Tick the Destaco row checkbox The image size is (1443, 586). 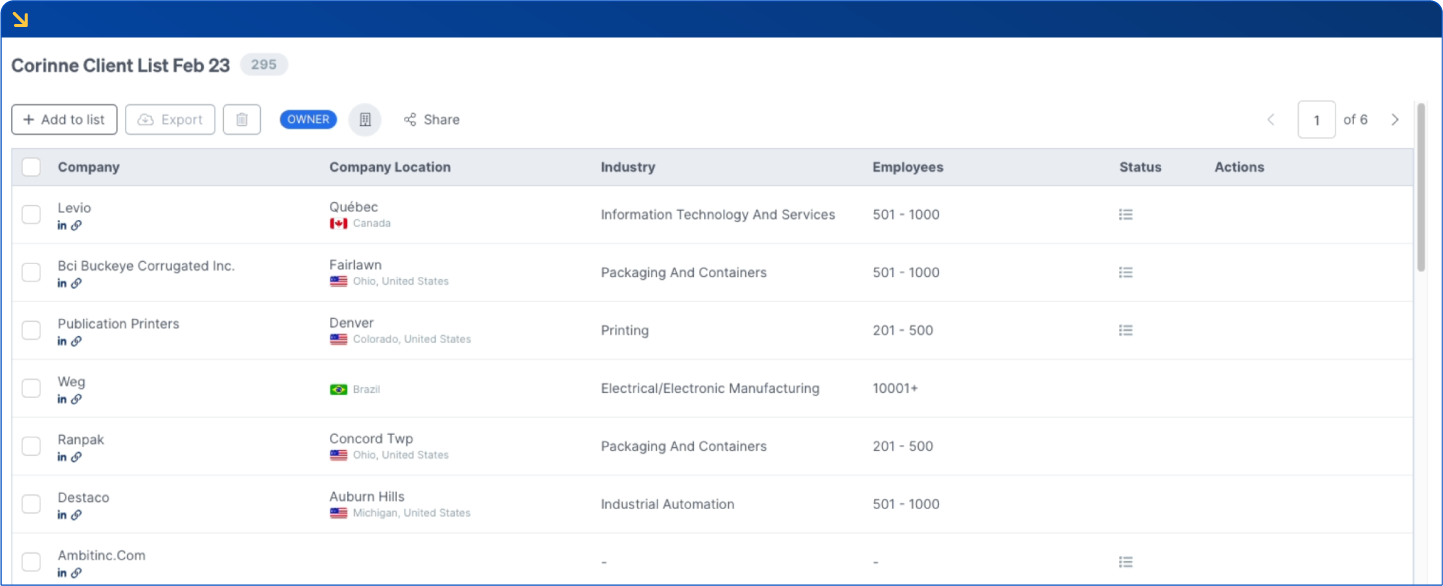coord(31,504)
